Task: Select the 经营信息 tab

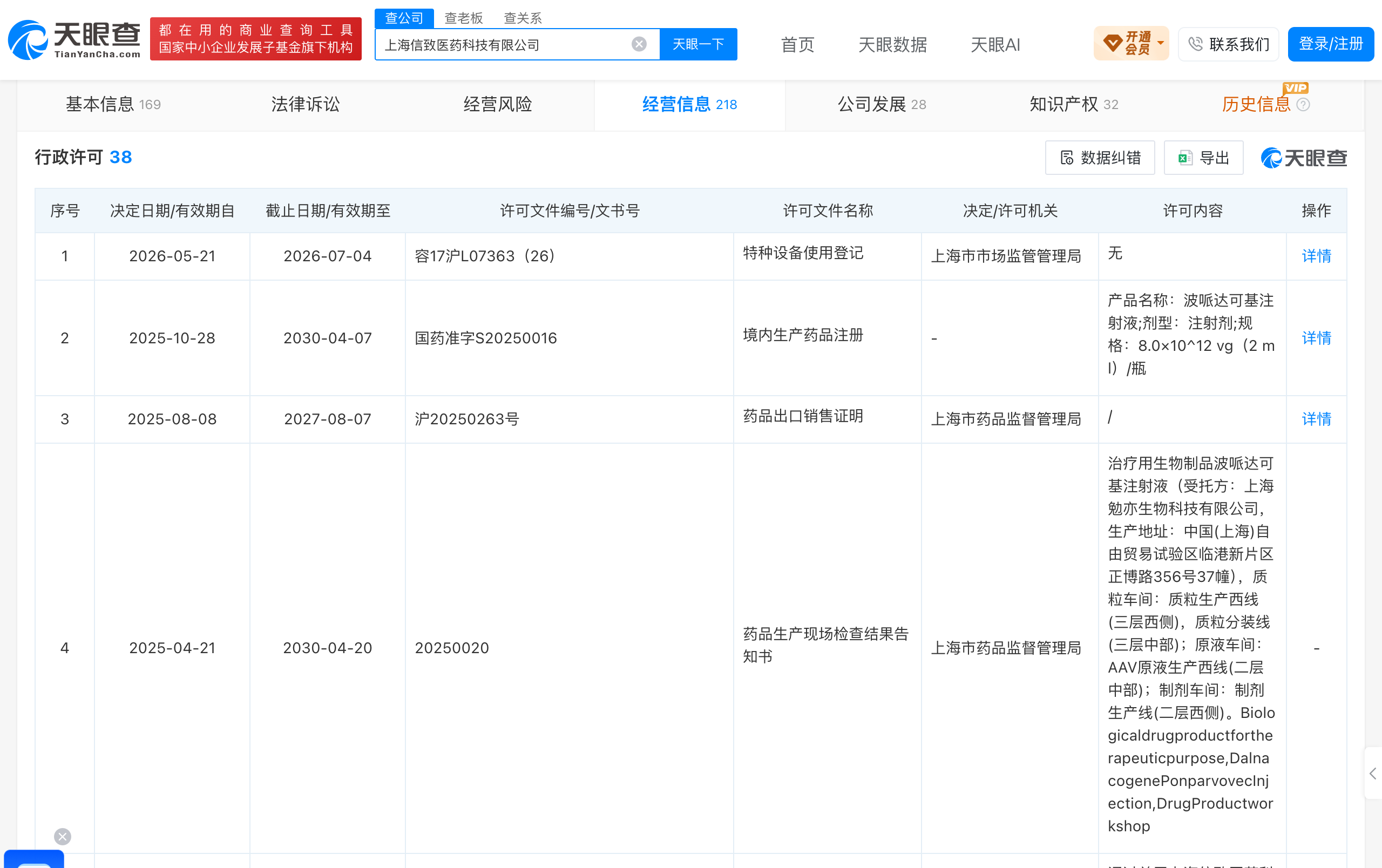Action: pyautogui.click(x=689, y=104)
